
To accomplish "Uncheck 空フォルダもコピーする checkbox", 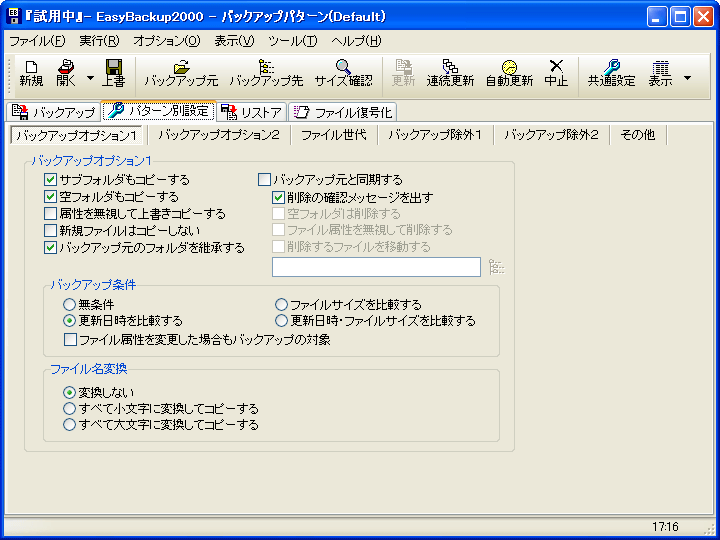I will pyautogui.click(x=50, y=197).
